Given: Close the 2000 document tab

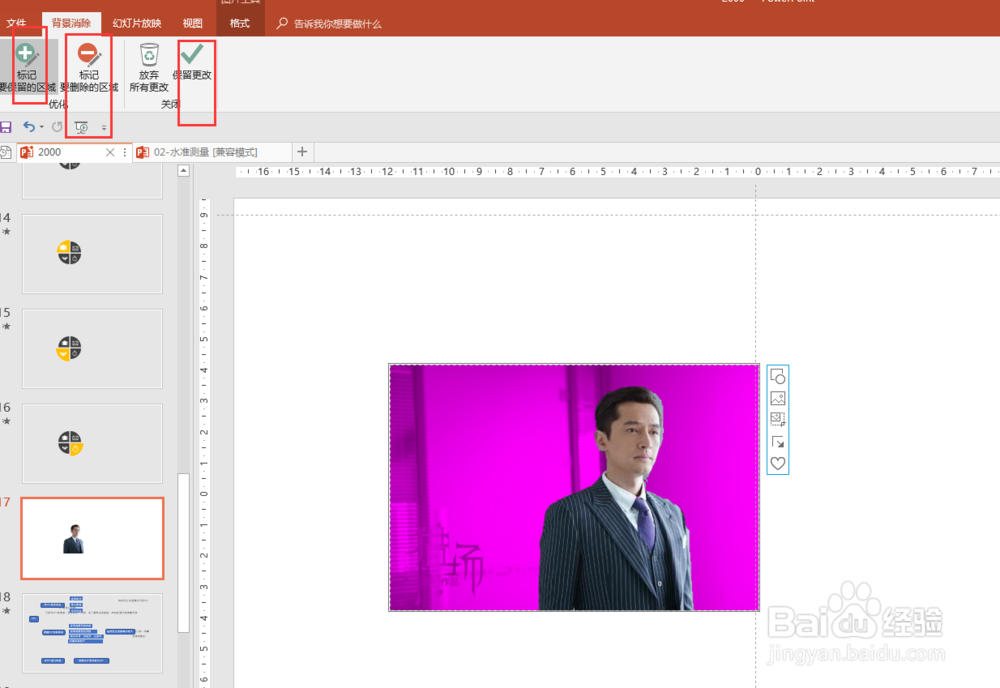Looking at the screenshot, I should 110,152.
